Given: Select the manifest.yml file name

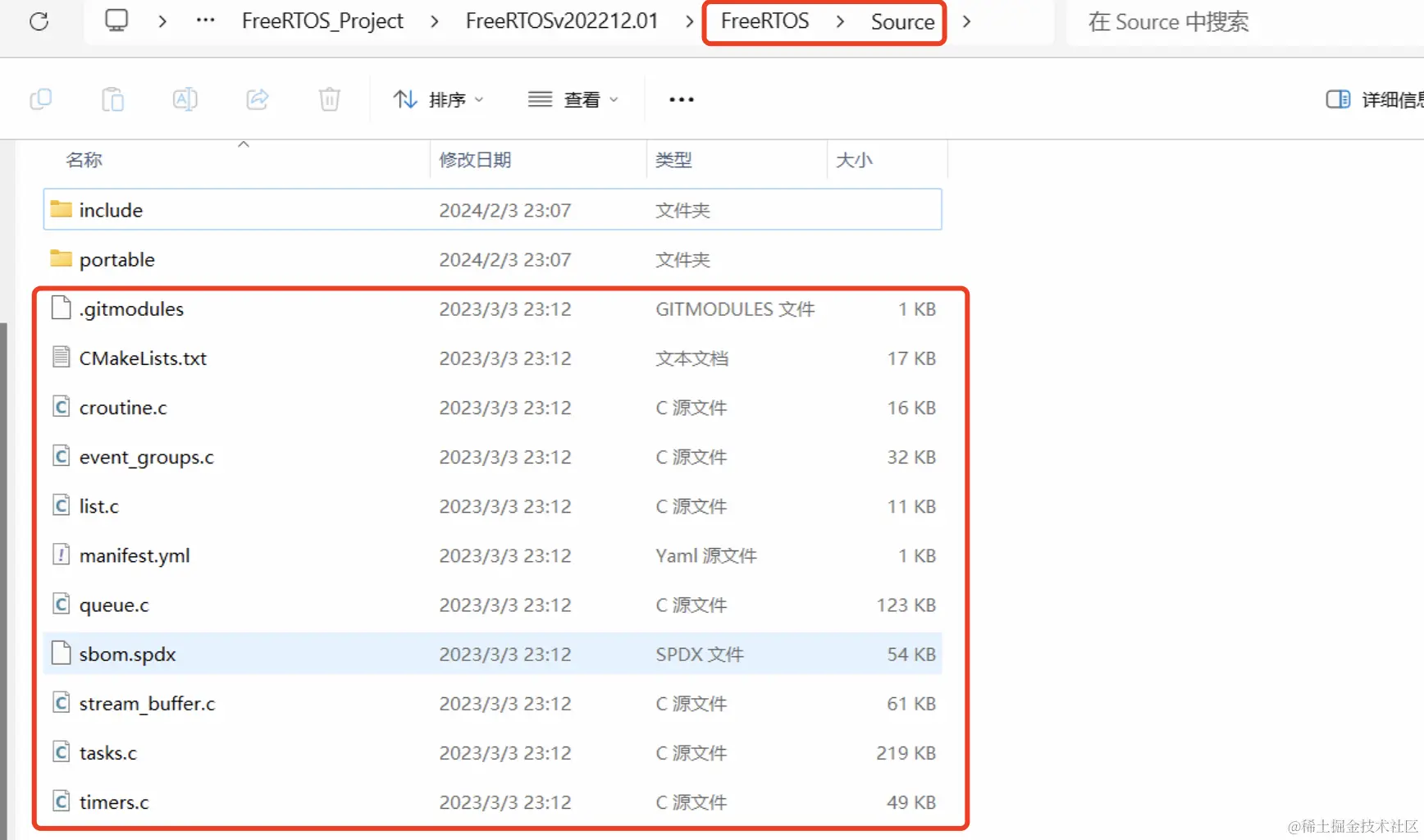Looking at the screenshot, I should pyautogui.click(x=135, y=555).
